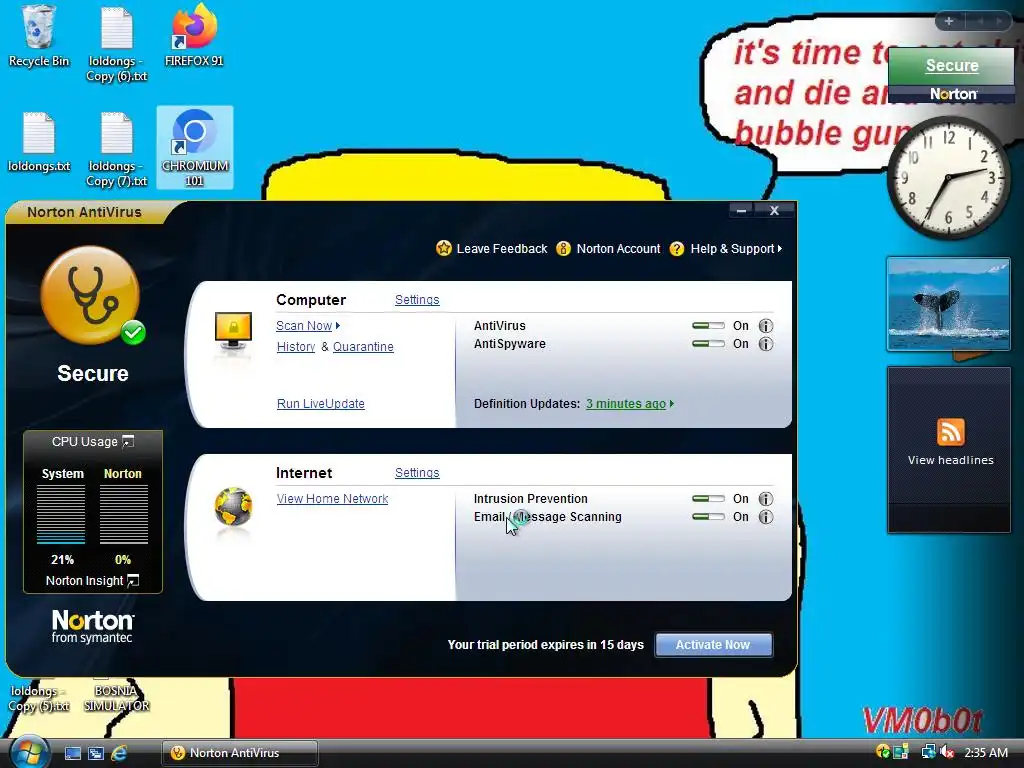Click Norton AntiVirus taskbar button
This screenshot has height=768, width=1024.
(x=240, y=753)
